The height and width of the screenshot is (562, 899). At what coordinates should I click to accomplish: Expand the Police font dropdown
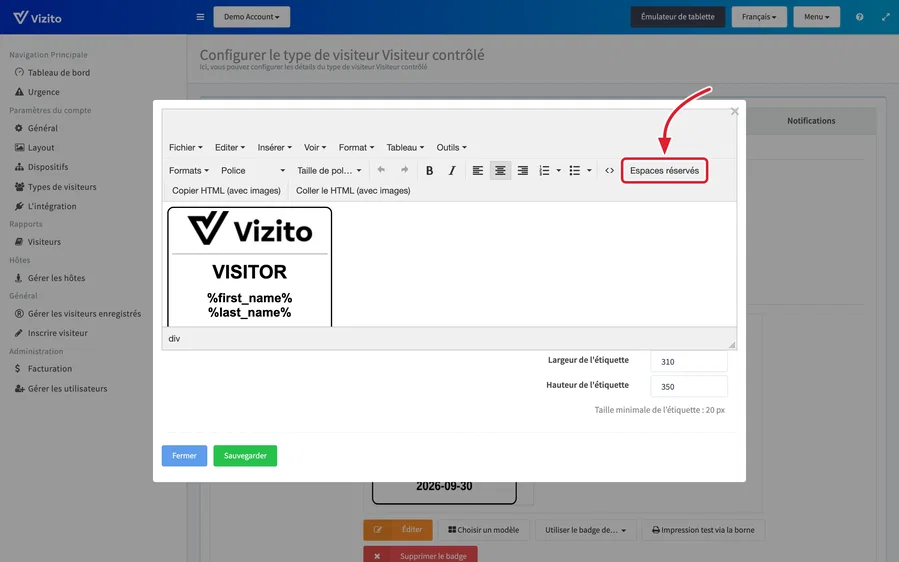tap(253, 170)
